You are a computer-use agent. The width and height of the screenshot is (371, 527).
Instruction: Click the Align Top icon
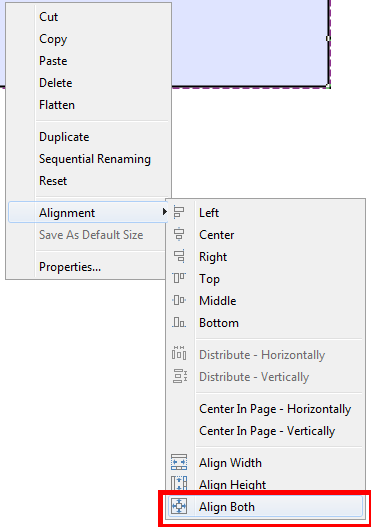click(x=179, y=278)
